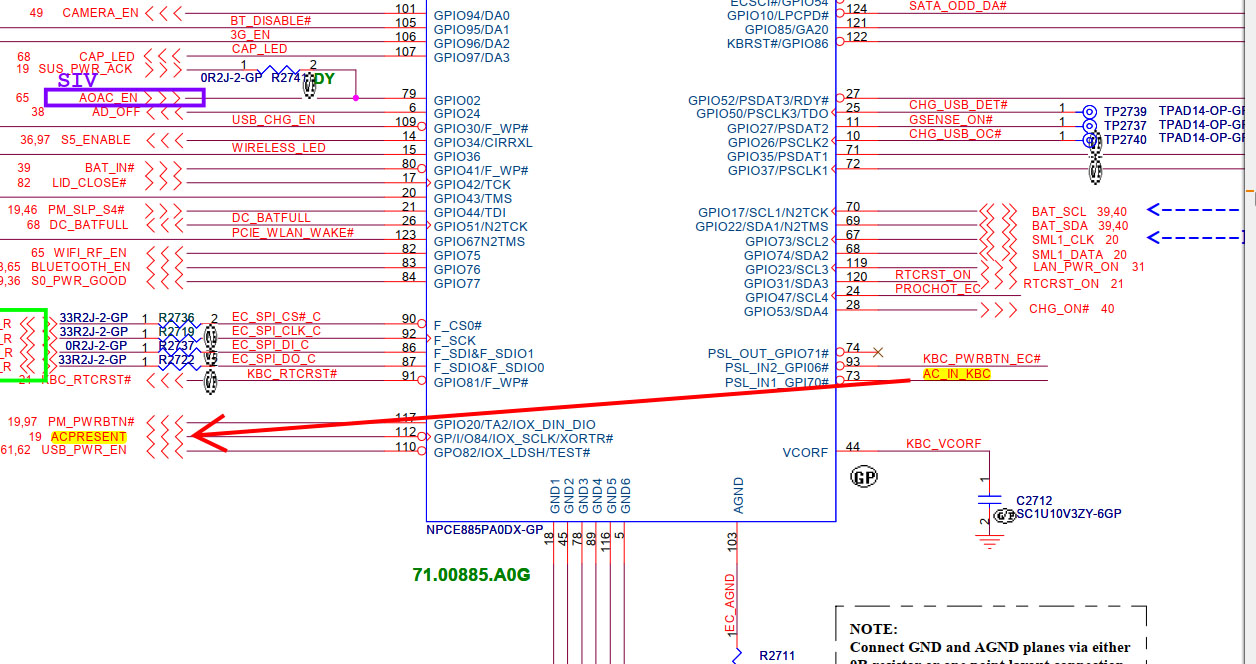Click the CAMERA_EN off-page signal
This screenshot has height=664, width=1256.
coord(101,13)
